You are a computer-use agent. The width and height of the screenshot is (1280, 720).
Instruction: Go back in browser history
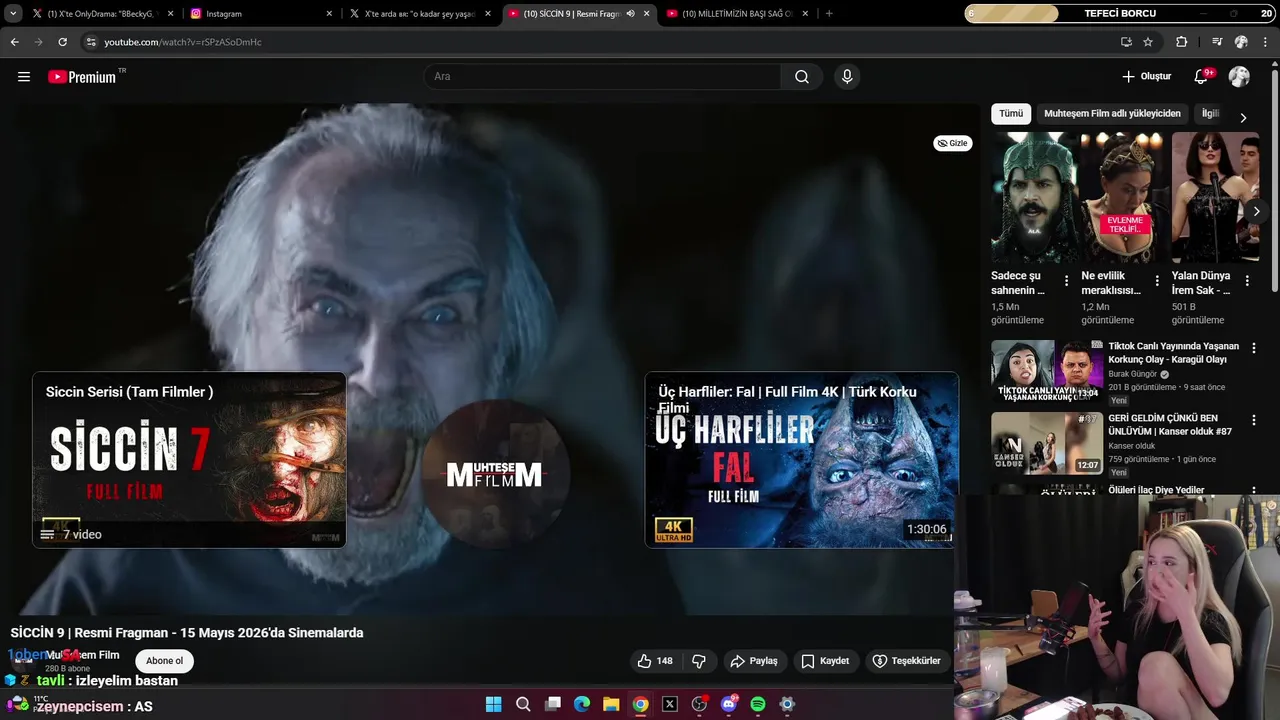click(x=14, y=42)
